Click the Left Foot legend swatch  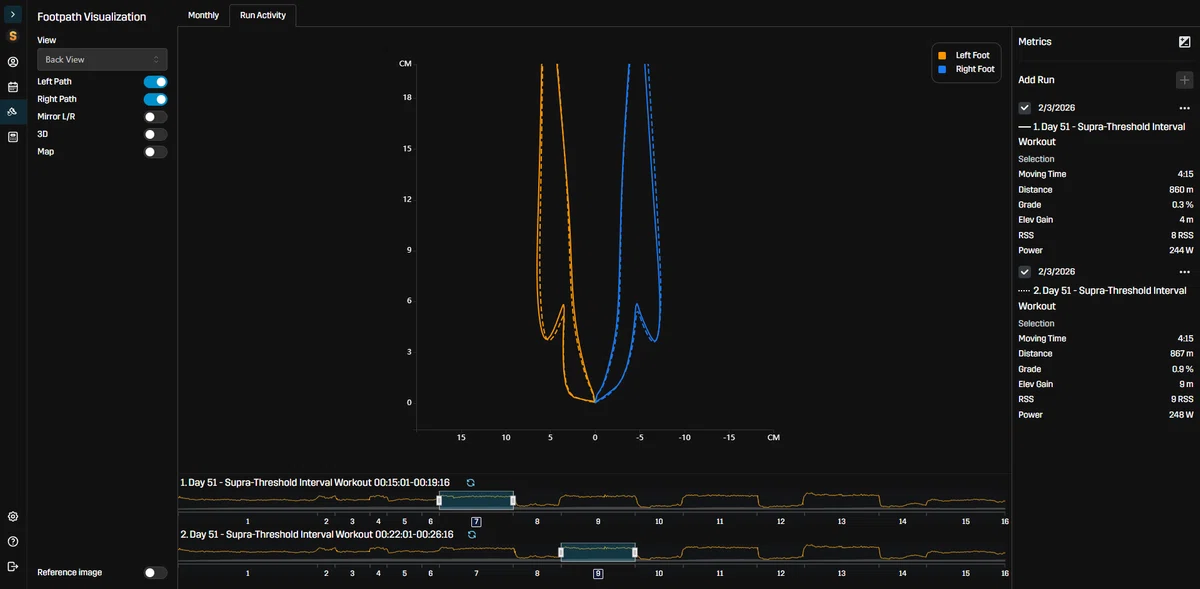tap(941, 55)
